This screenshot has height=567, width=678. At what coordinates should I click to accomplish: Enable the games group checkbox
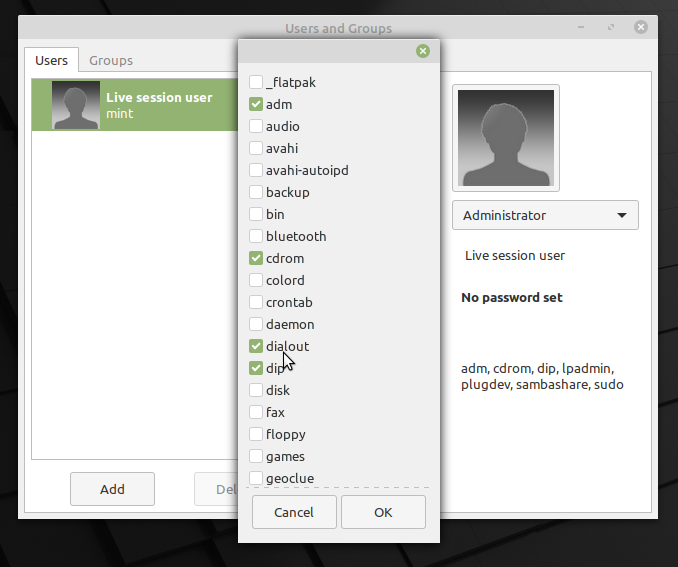click(257, 456)
